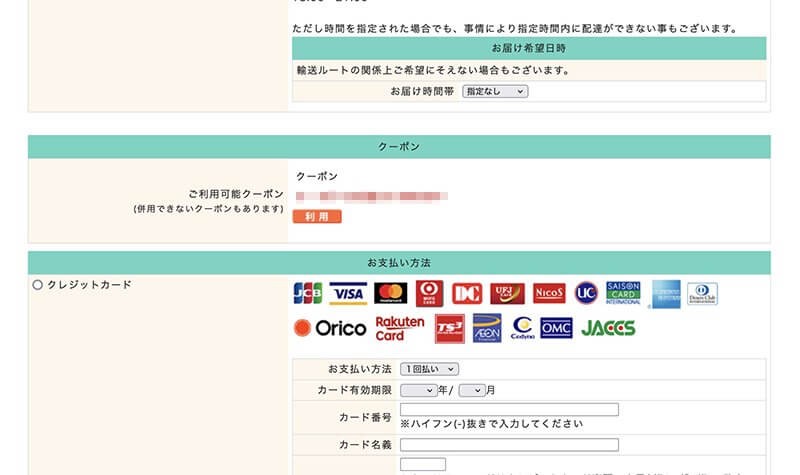Click the お支払い方法 section header bar
Image resolution: width=800 pixels, height=475 pixels.
(399, 263)
